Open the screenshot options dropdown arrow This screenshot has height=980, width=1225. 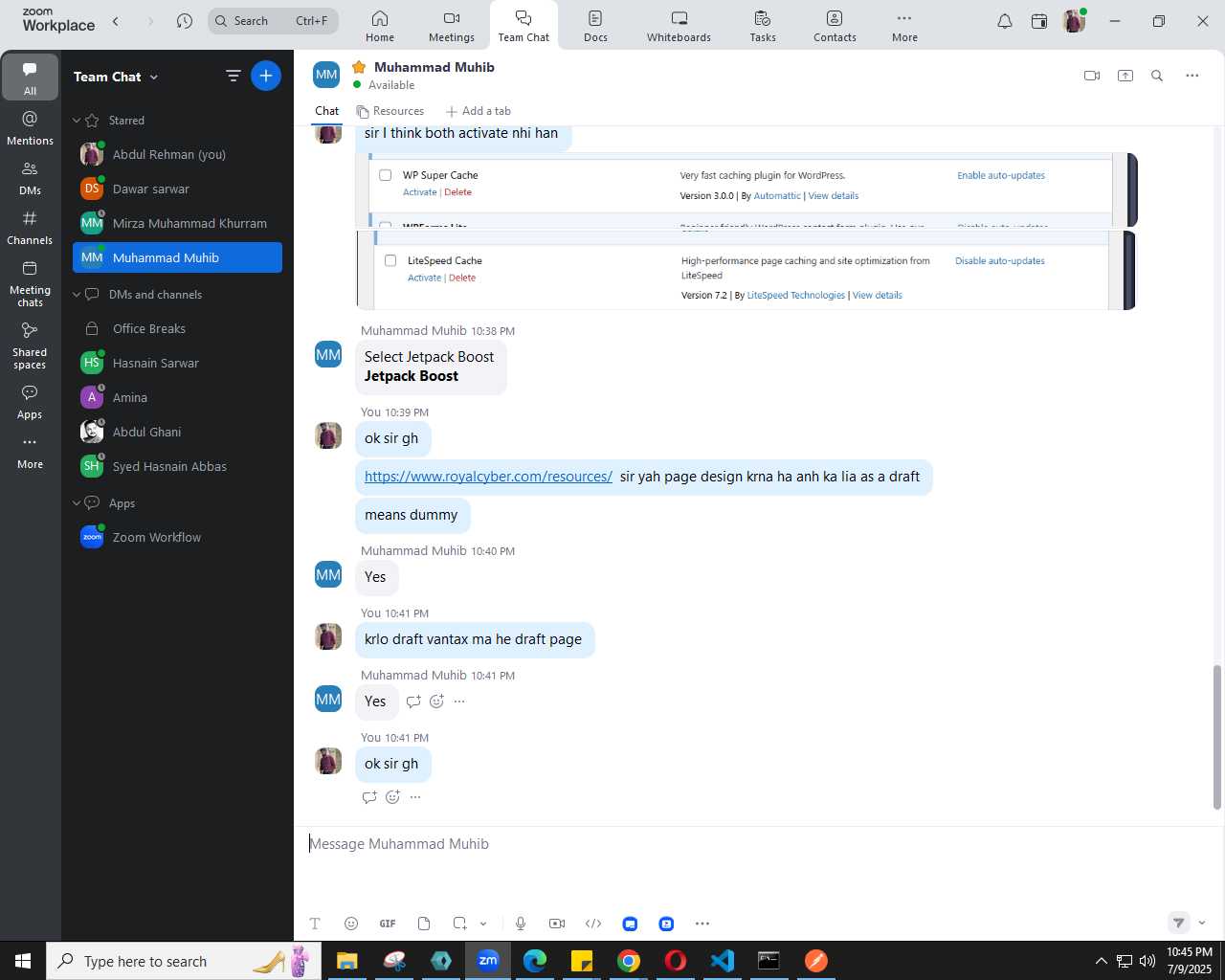483,924
